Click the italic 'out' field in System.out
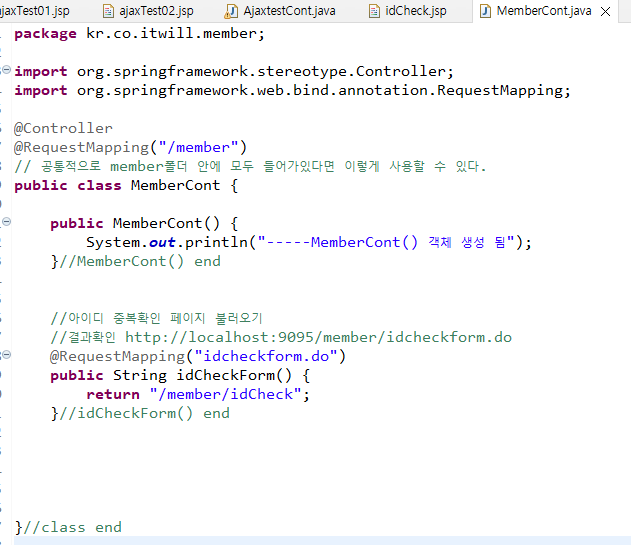This screenshot has height=545, width=631. click(162, 242)
